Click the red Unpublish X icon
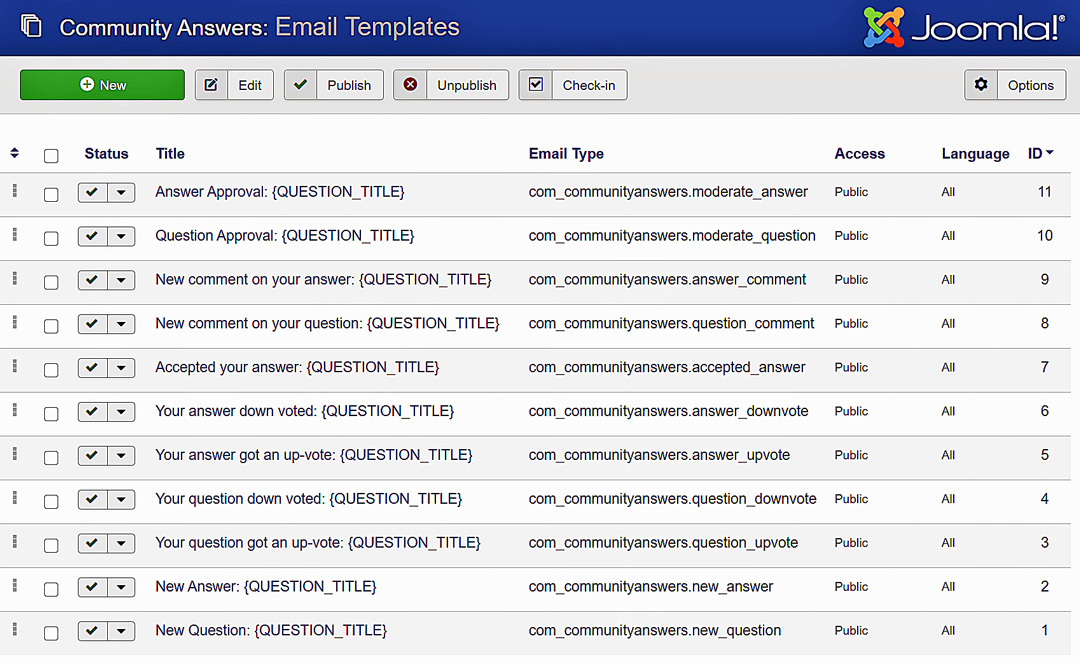This screenshot has height=663, width=1080. point(410,85)
